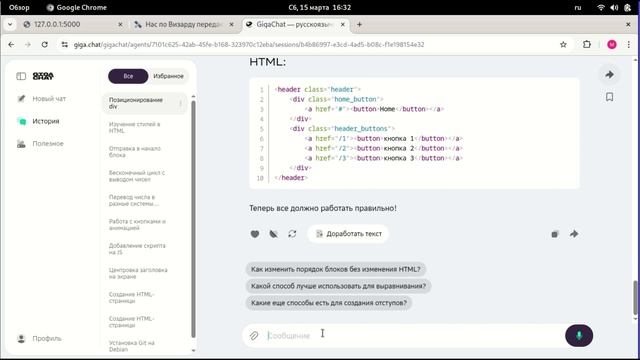Click the microphone voice input button

coord(579,336)
